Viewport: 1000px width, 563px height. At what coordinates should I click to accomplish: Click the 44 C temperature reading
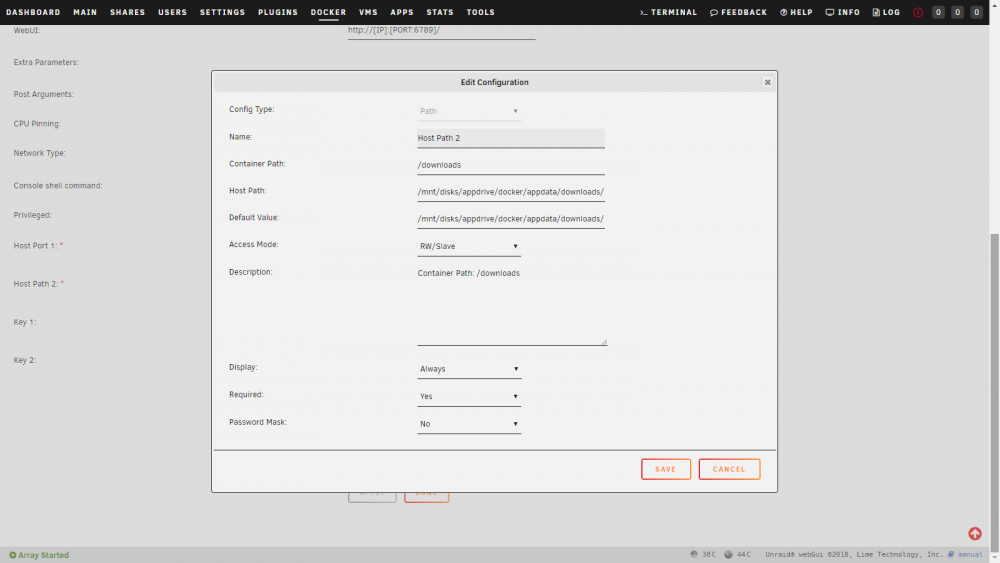click(x=738, y=555)
